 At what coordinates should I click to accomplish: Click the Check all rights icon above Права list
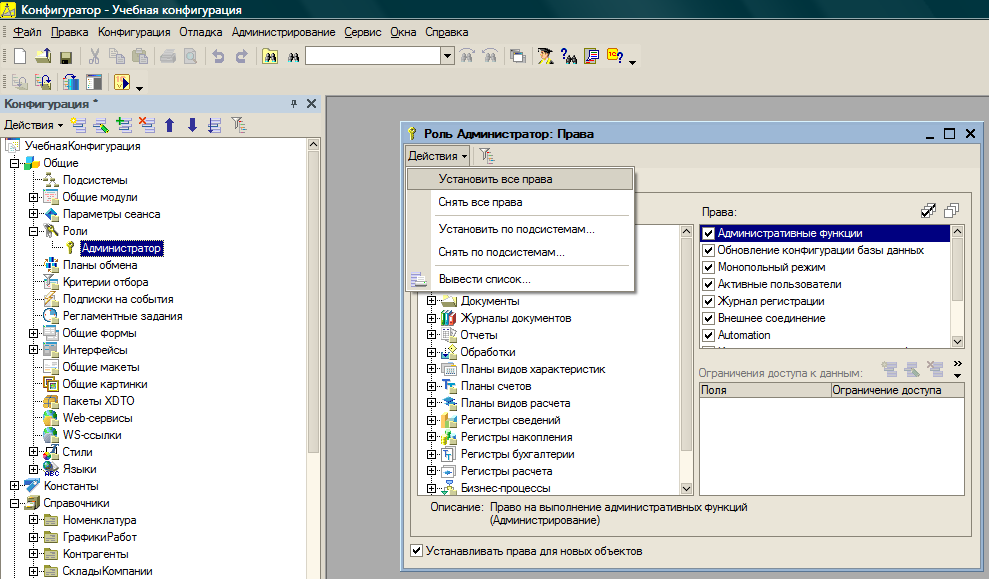click(929, 211)
